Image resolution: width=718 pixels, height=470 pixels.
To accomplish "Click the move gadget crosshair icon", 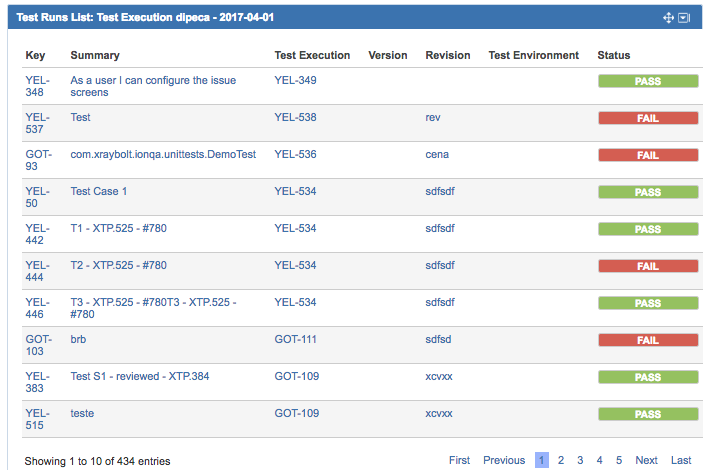I will (x=668, y=18).
